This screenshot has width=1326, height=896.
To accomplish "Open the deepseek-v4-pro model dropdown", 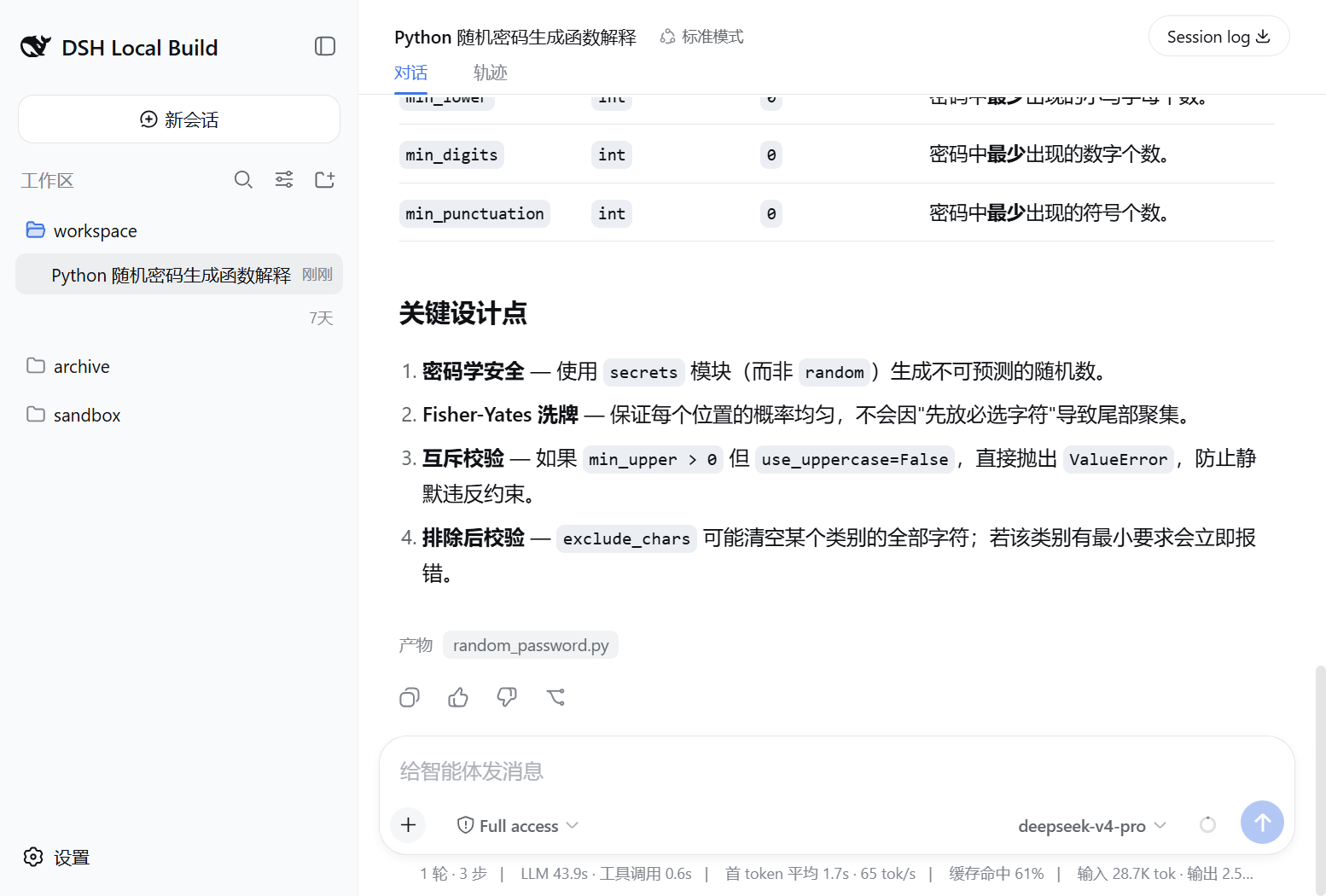I will coord(1091,825).
